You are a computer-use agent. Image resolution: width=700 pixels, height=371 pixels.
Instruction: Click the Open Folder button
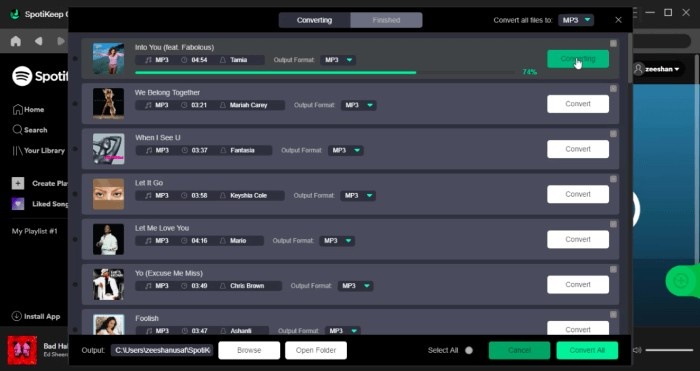click(316, 350)
